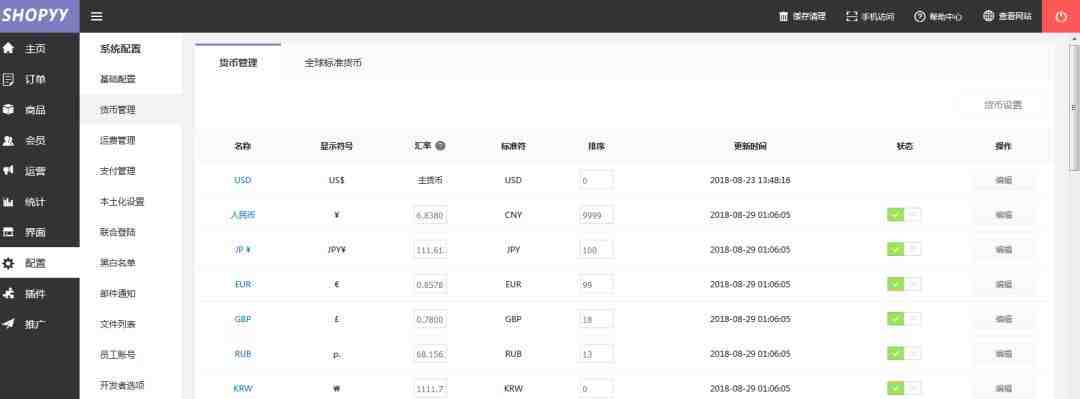Click the view website globe icon

point(988,17)
